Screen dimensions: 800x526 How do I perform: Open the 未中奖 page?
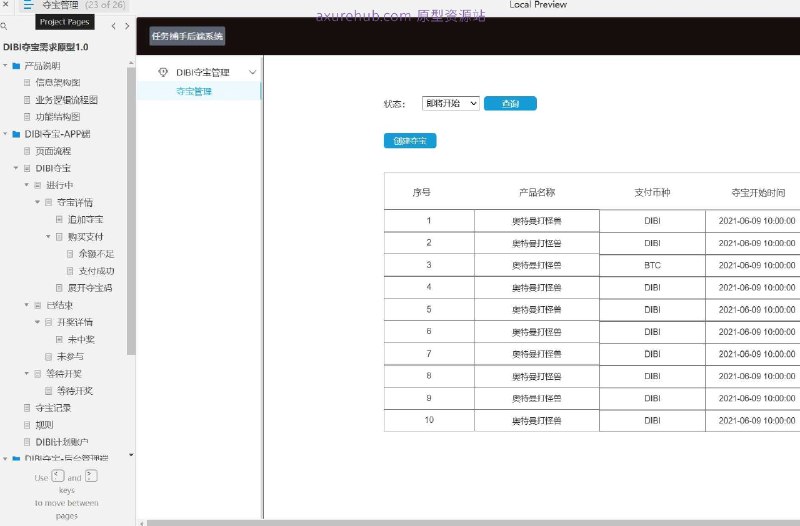pyautogui.click(x=81, y=339)
